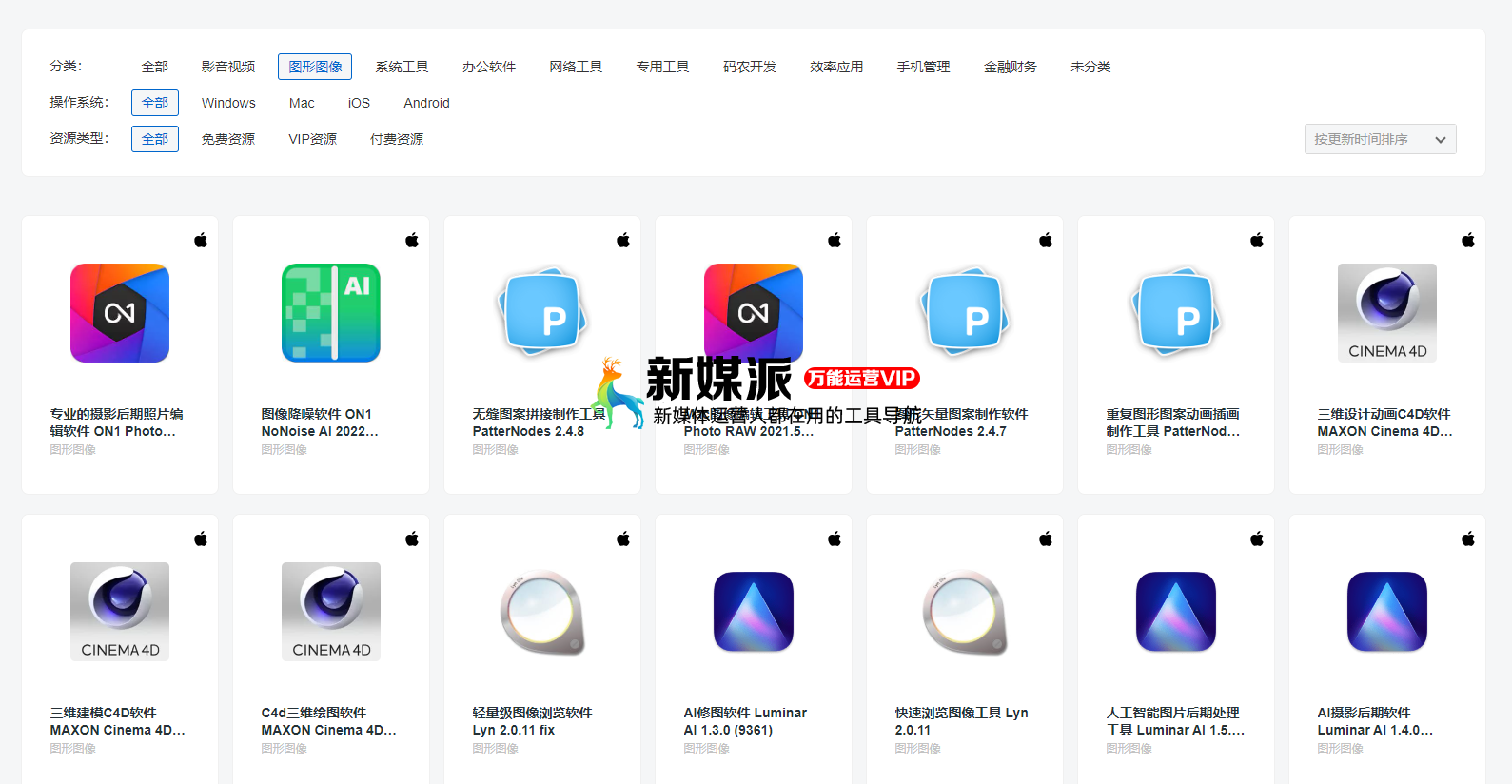
Task: Open the 人工智能图片后期处理 Luminar AI 1.5 icon
Action: [1176, 612]
